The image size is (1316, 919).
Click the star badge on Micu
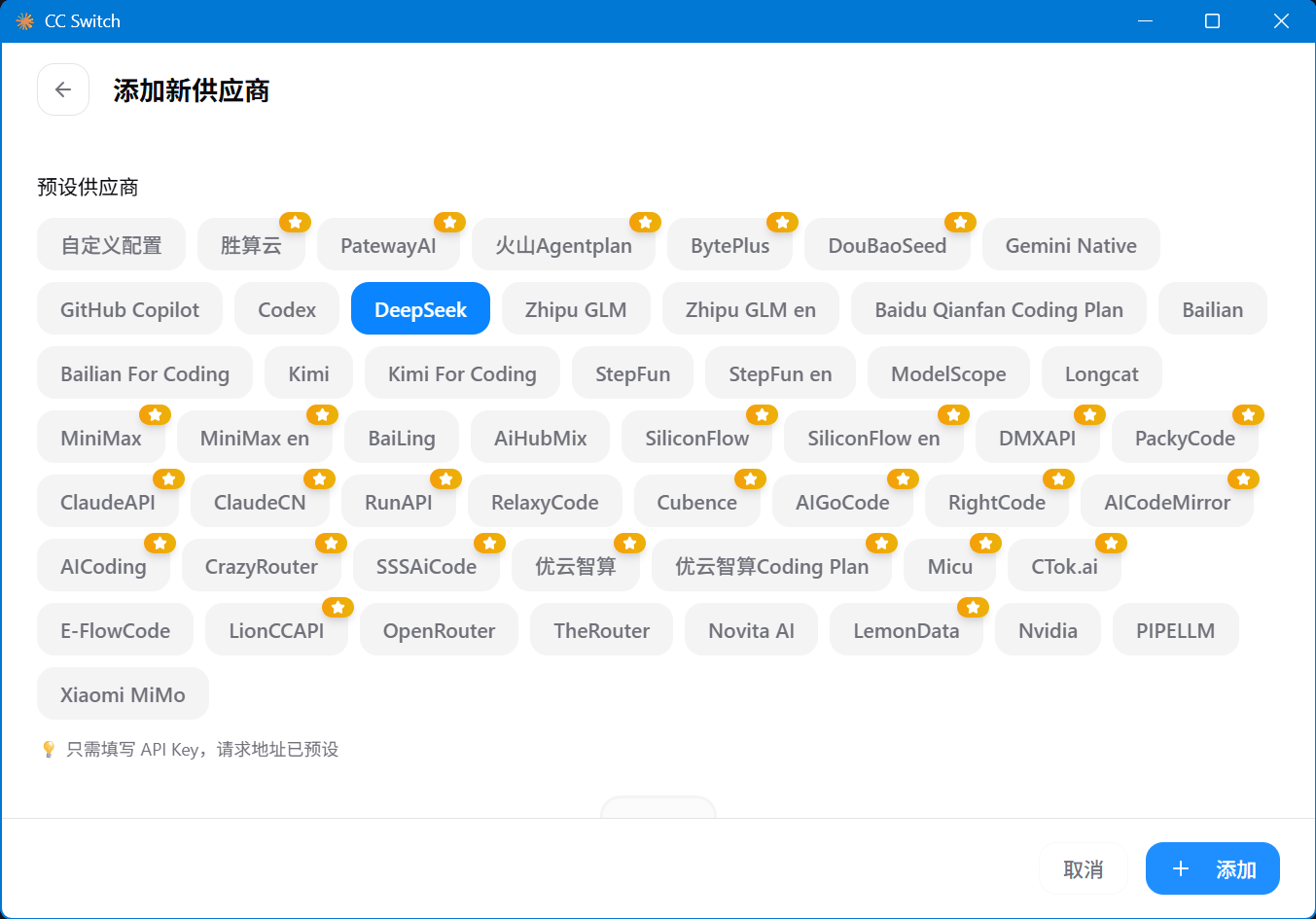pos(985,544)
